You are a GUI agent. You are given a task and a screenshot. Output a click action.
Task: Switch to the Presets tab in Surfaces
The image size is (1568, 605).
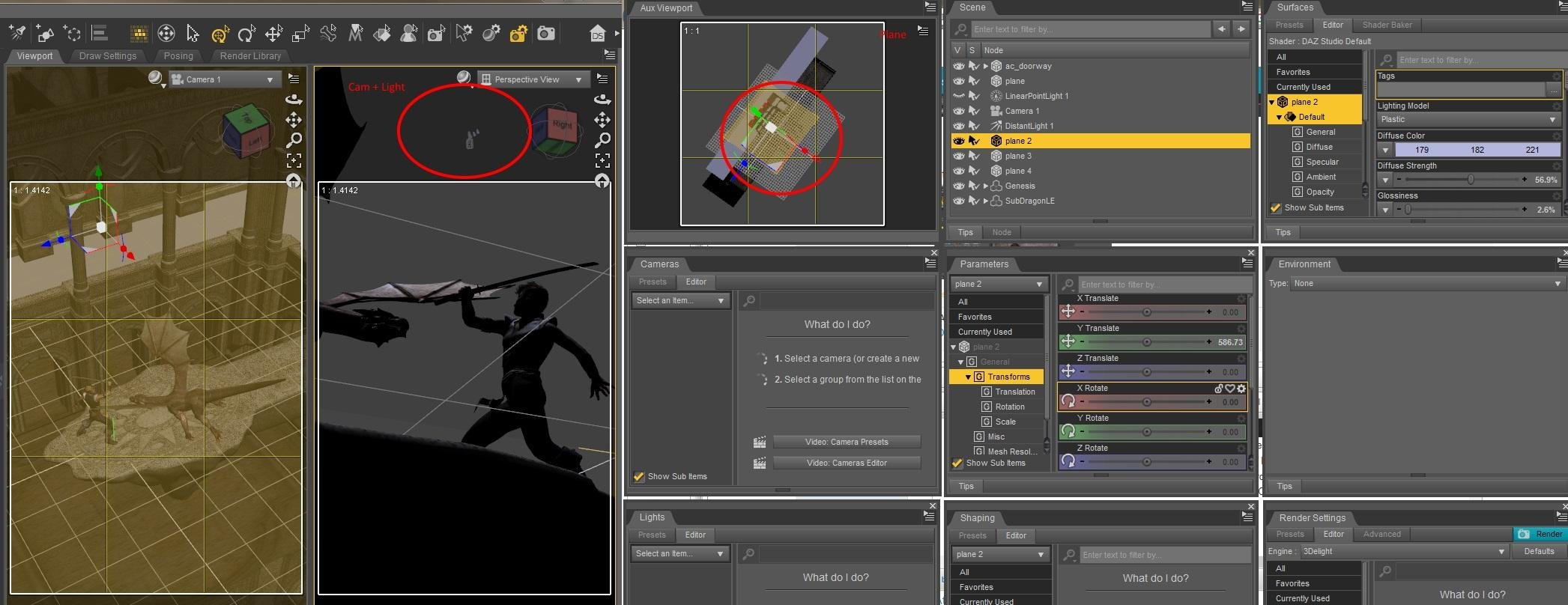coord(1289,25)
